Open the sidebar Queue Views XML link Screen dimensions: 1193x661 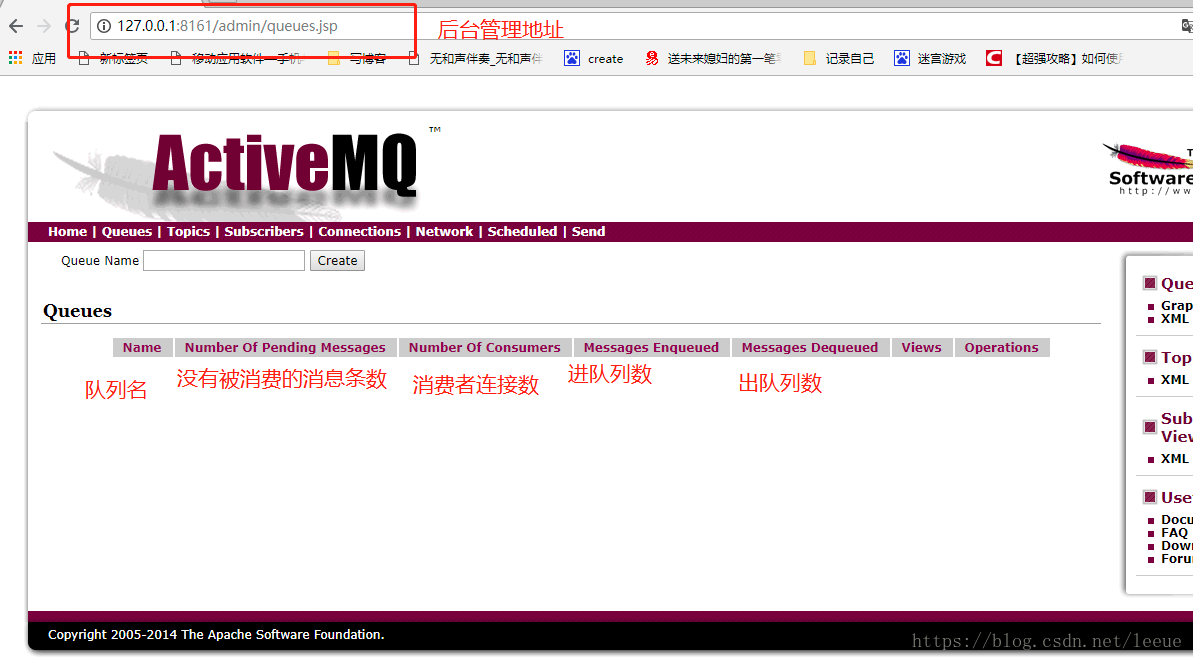1174,319
